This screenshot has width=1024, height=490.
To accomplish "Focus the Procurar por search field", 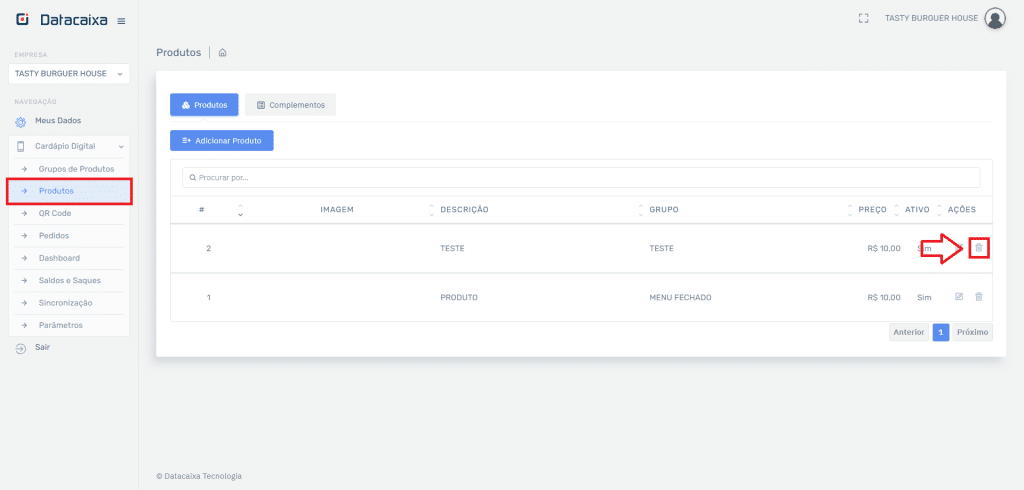I will click(580, 177).
